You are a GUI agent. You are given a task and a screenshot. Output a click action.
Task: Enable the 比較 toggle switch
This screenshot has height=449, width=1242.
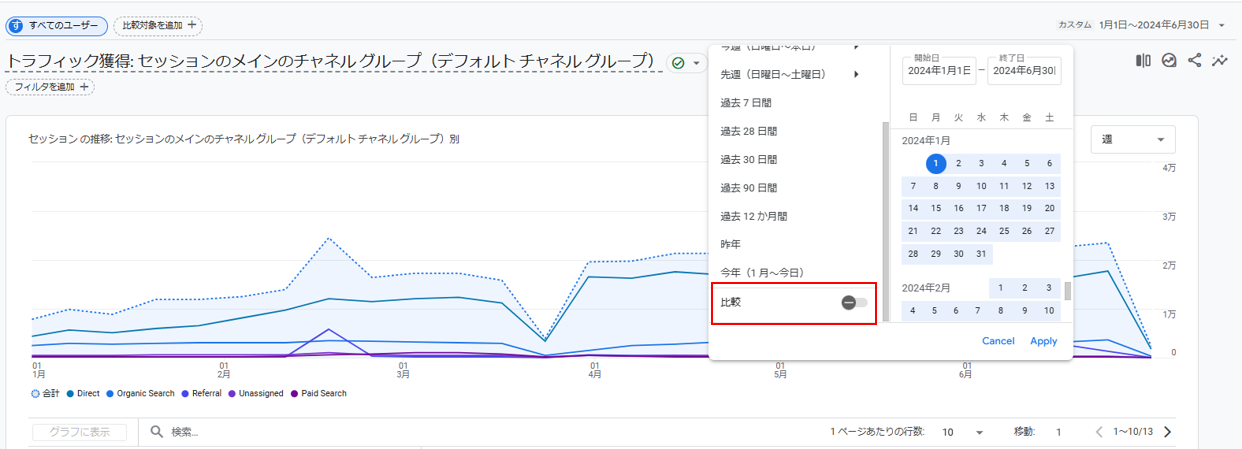[x=854, y=302]
